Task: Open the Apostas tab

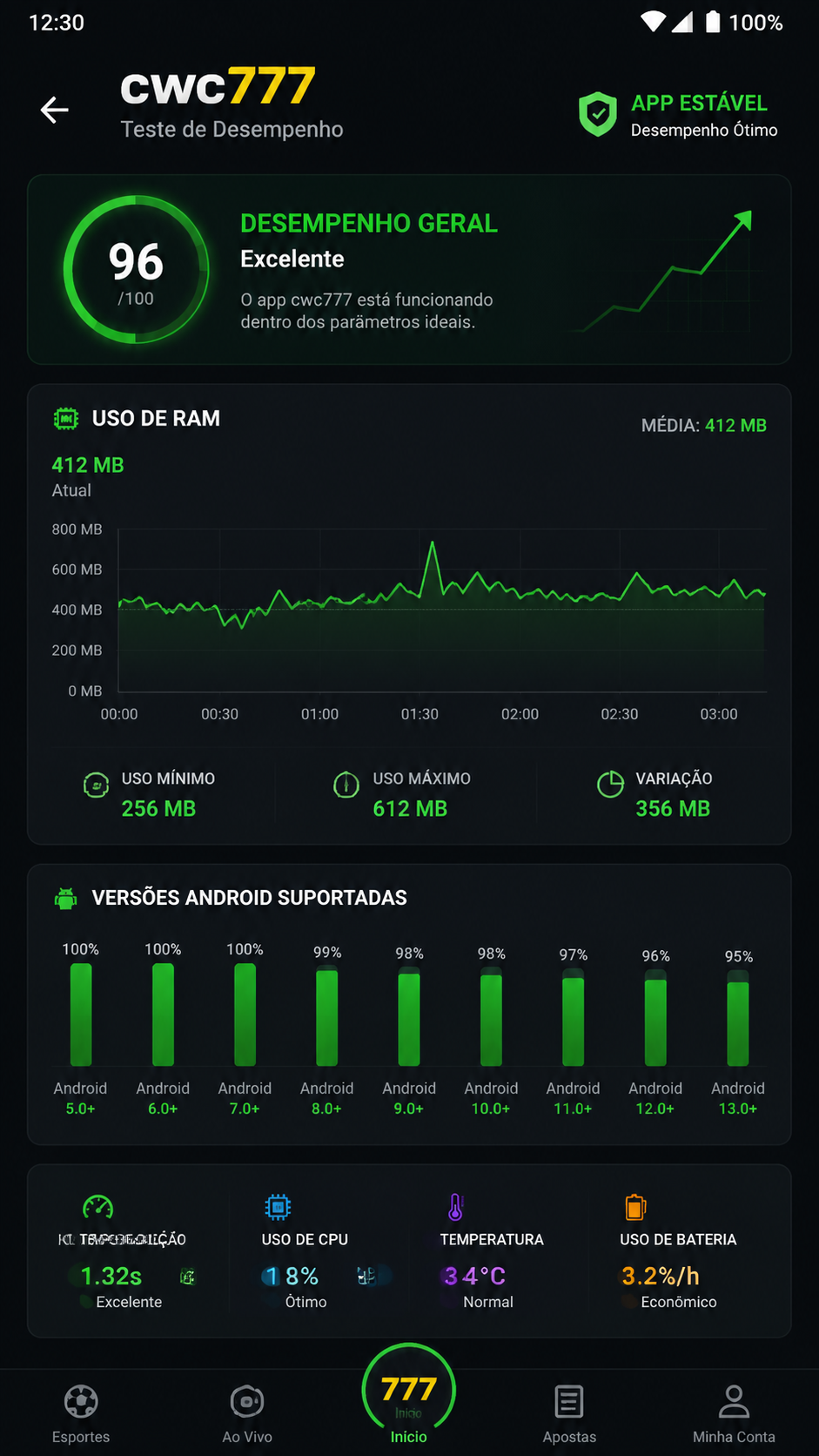Action: coord(569,1414)
